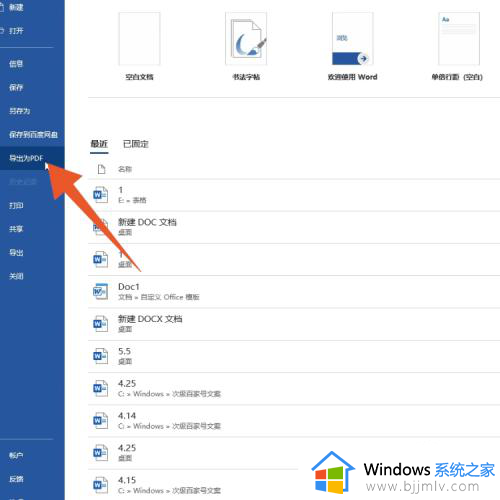Screen dimensions: 500x500
Task: Switch to the 最近 tab
Action: coord(99,144)
